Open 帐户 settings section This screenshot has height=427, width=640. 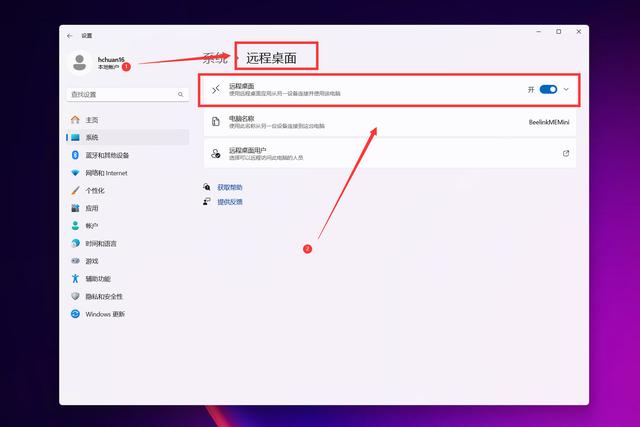pyautogui.click(x=127, y=226)
